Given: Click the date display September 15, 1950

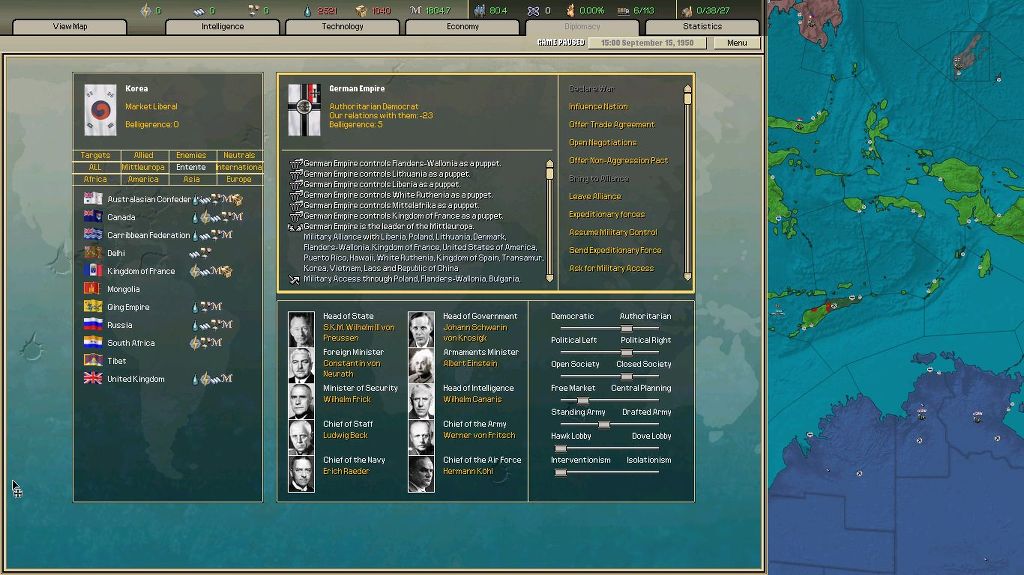Looking at the screenshot, I should pos(647,42).
